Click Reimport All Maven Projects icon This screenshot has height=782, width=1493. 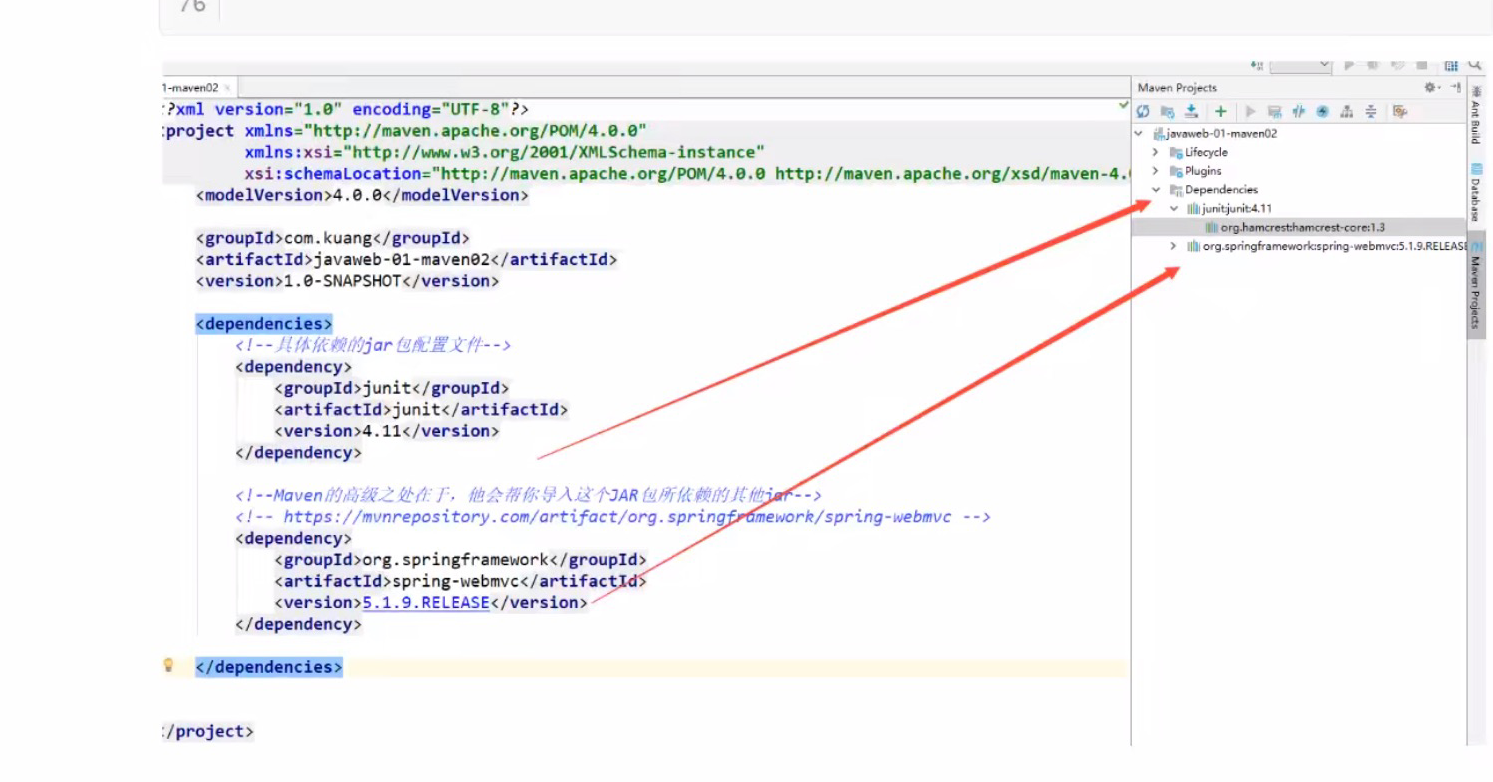(x=1143, y=111)
